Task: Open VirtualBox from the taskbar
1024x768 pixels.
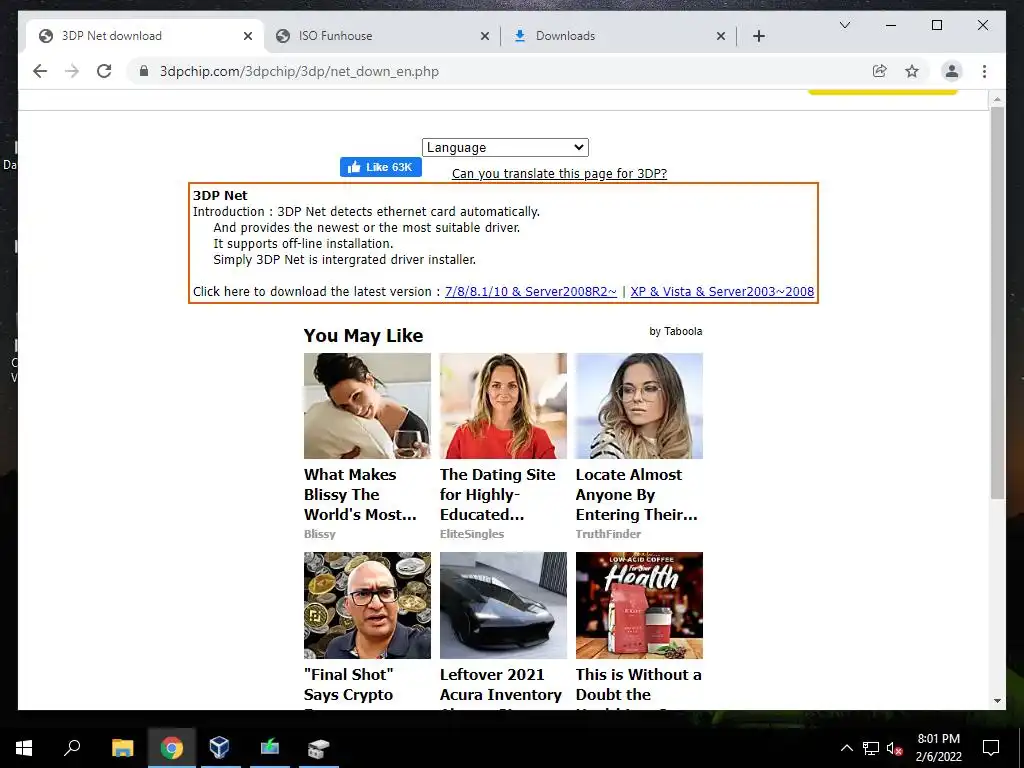Action: coord(219,748)
